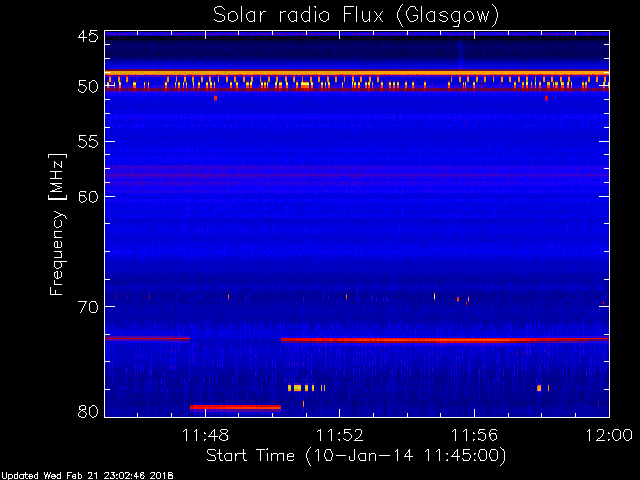Click the frequency tick label "50"
The image size is (640, 480).
88,87
